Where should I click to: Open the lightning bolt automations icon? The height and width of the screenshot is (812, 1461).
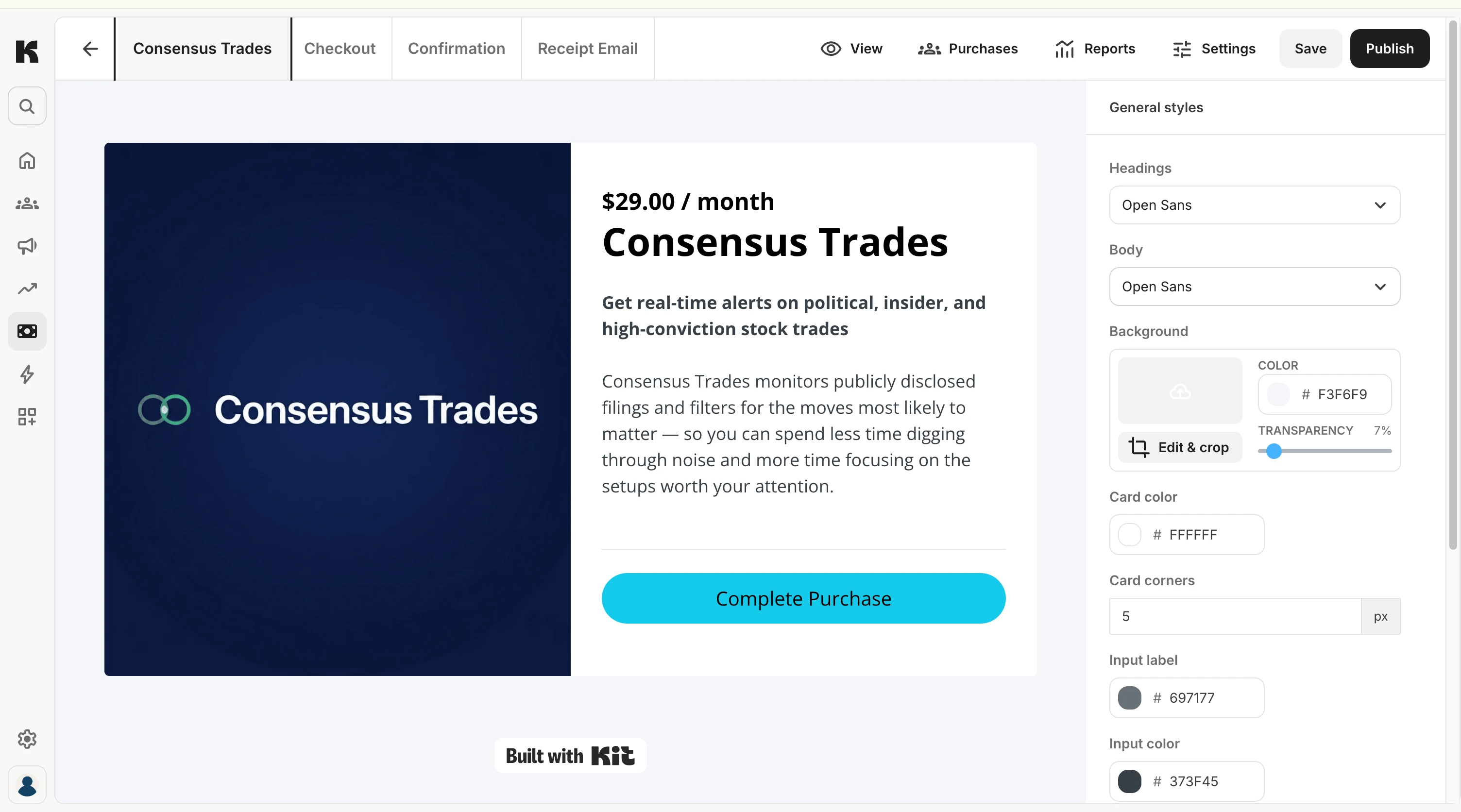pyautogui.click(x=27, y=374)
